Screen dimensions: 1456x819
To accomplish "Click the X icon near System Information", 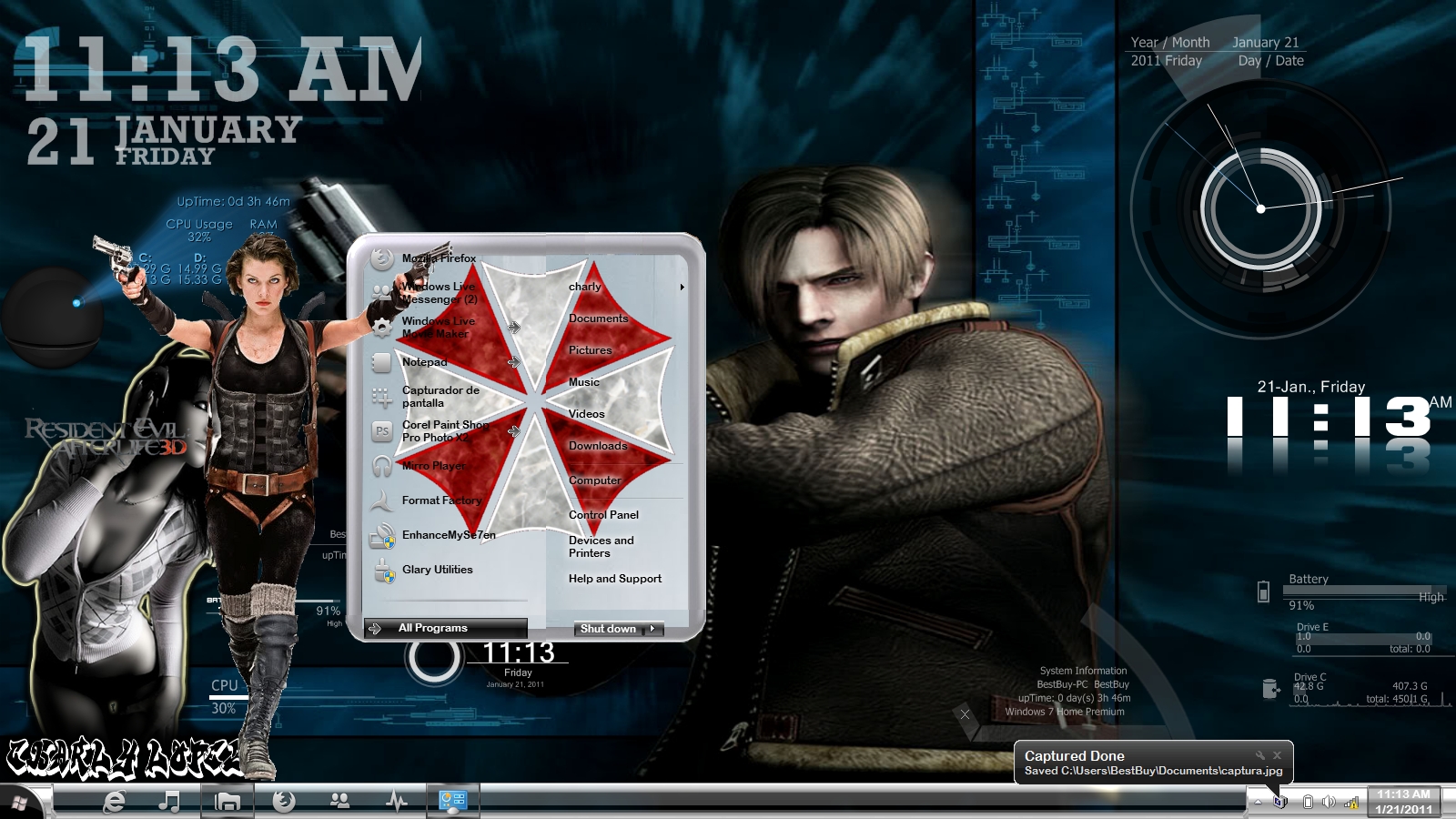I will [966, 714].
